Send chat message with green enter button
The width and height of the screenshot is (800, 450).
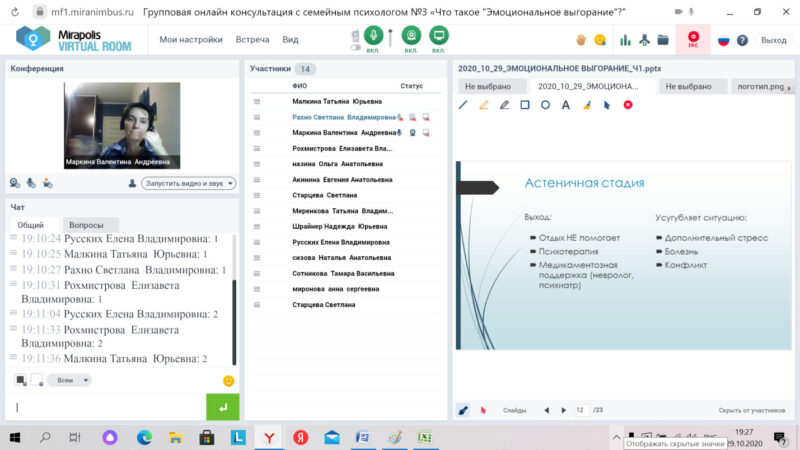coord(222,407)
